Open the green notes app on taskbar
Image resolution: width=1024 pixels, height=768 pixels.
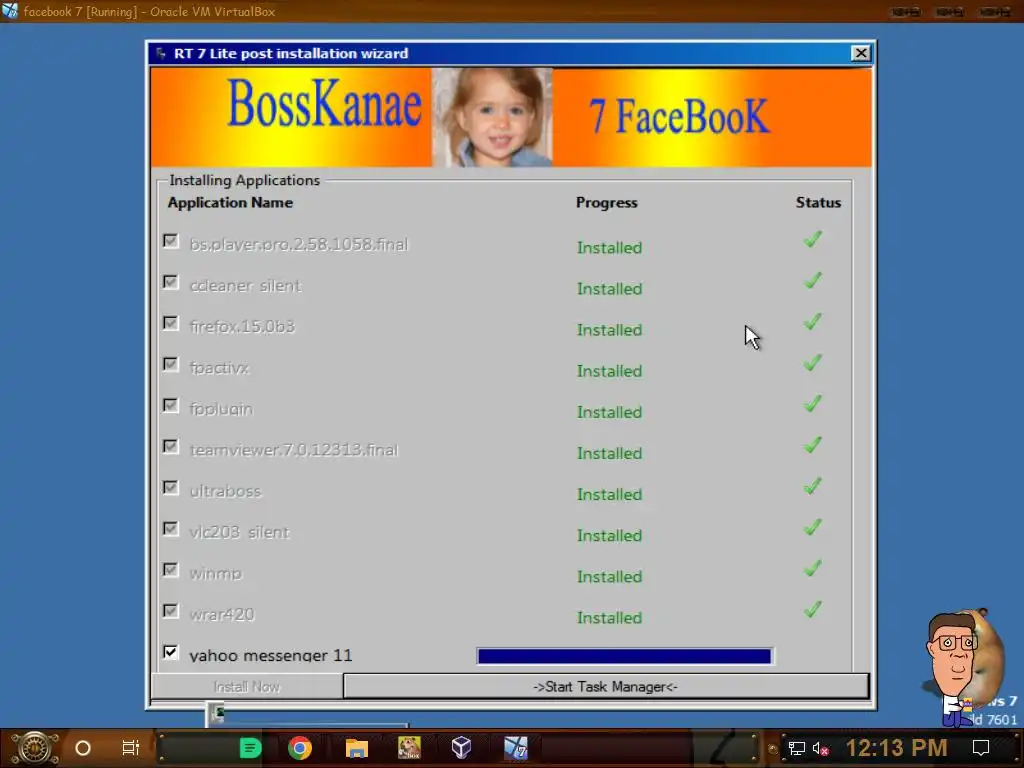[250, 748]
